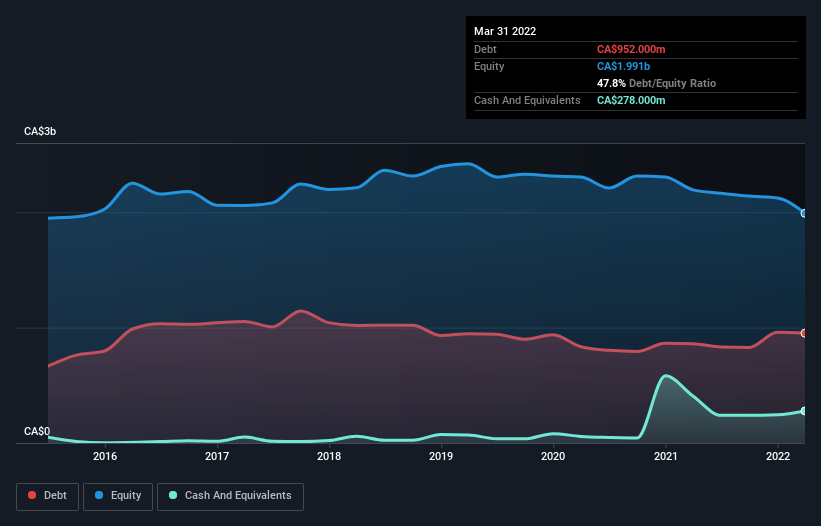
Task: Select the 2020 x-axis label
Action: (553, 456)
